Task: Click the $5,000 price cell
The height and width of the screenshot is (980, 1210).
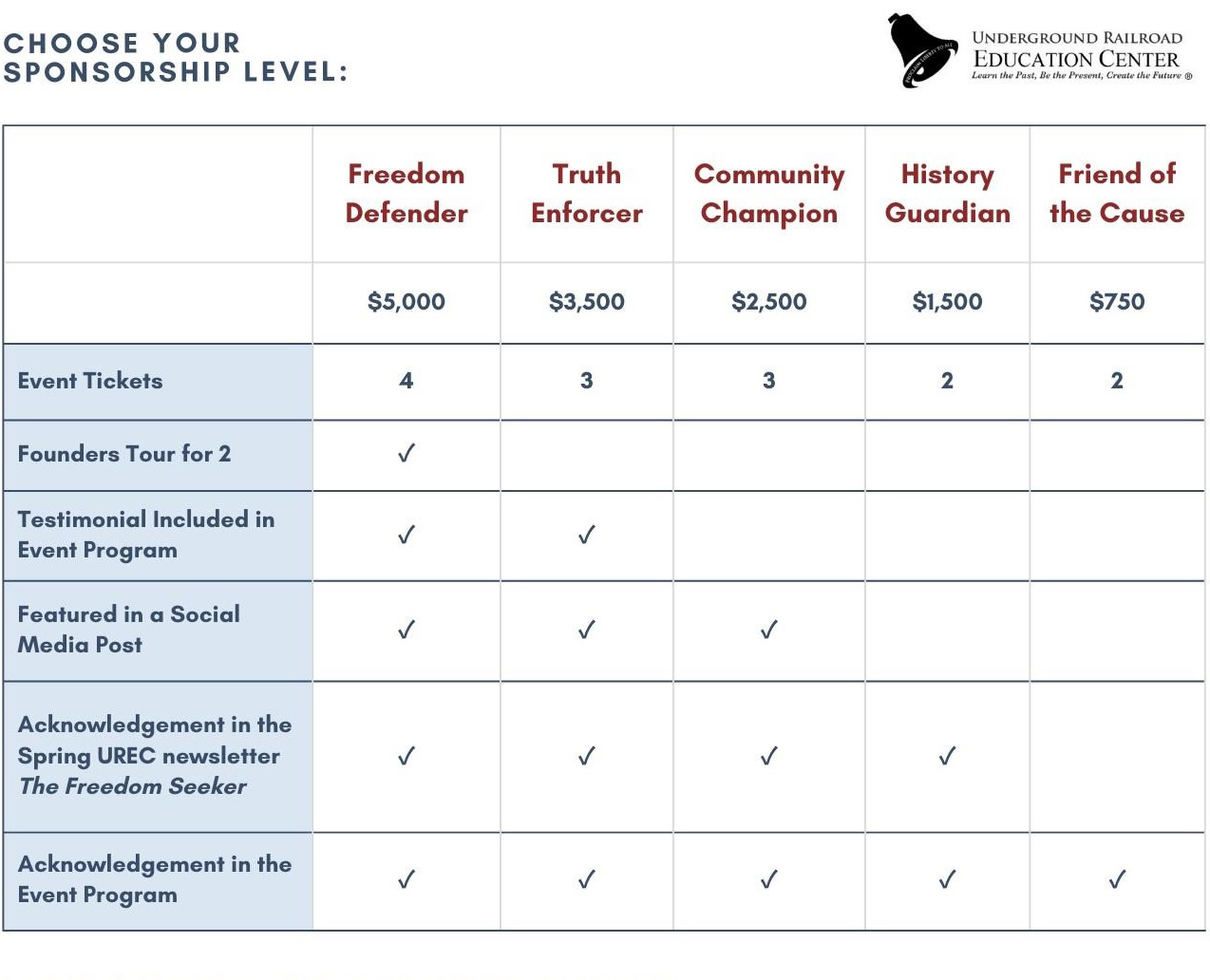Action: (406, 302)
